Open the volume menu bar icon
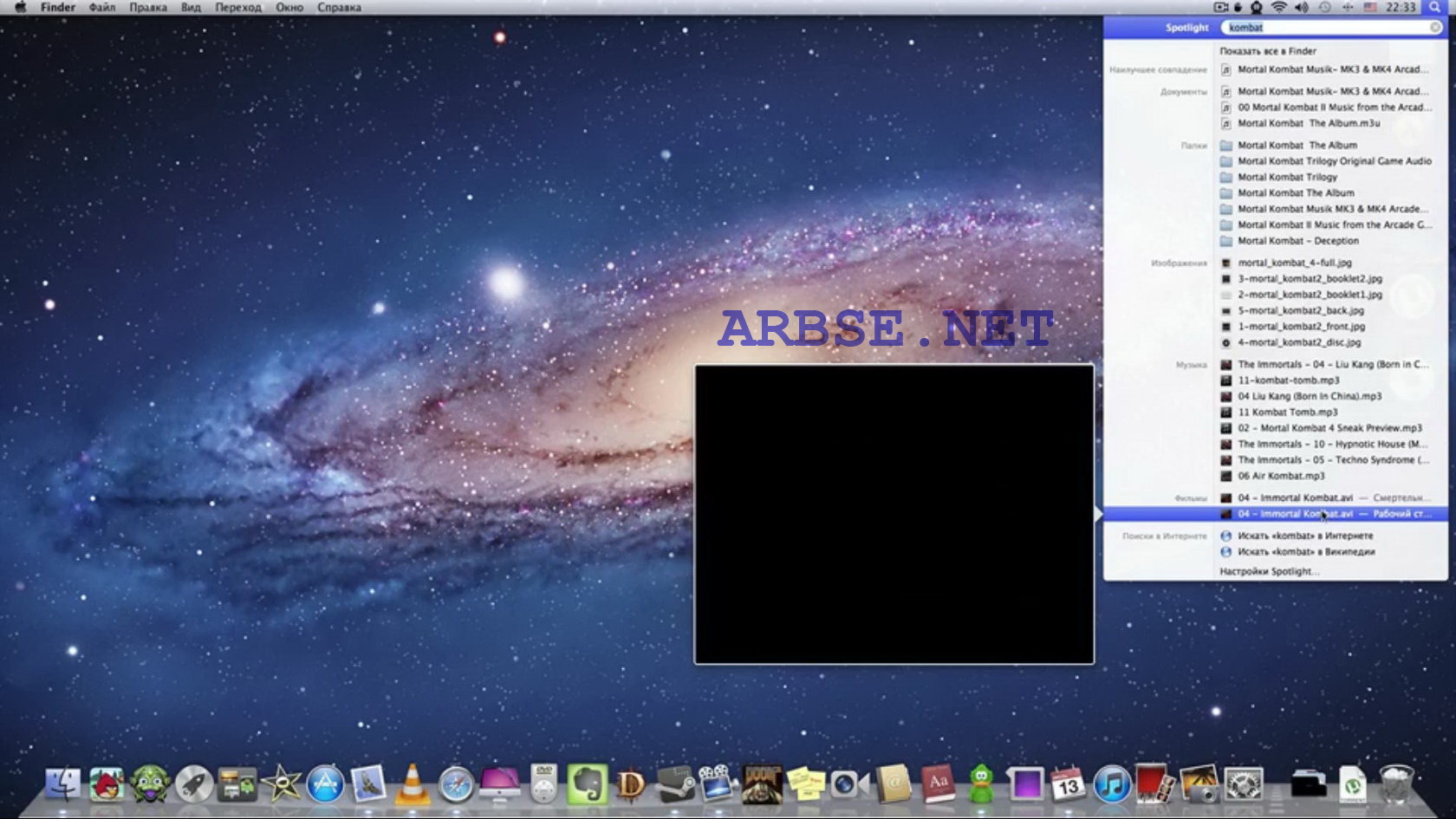1456x819 pixels. coord(1301,7)
